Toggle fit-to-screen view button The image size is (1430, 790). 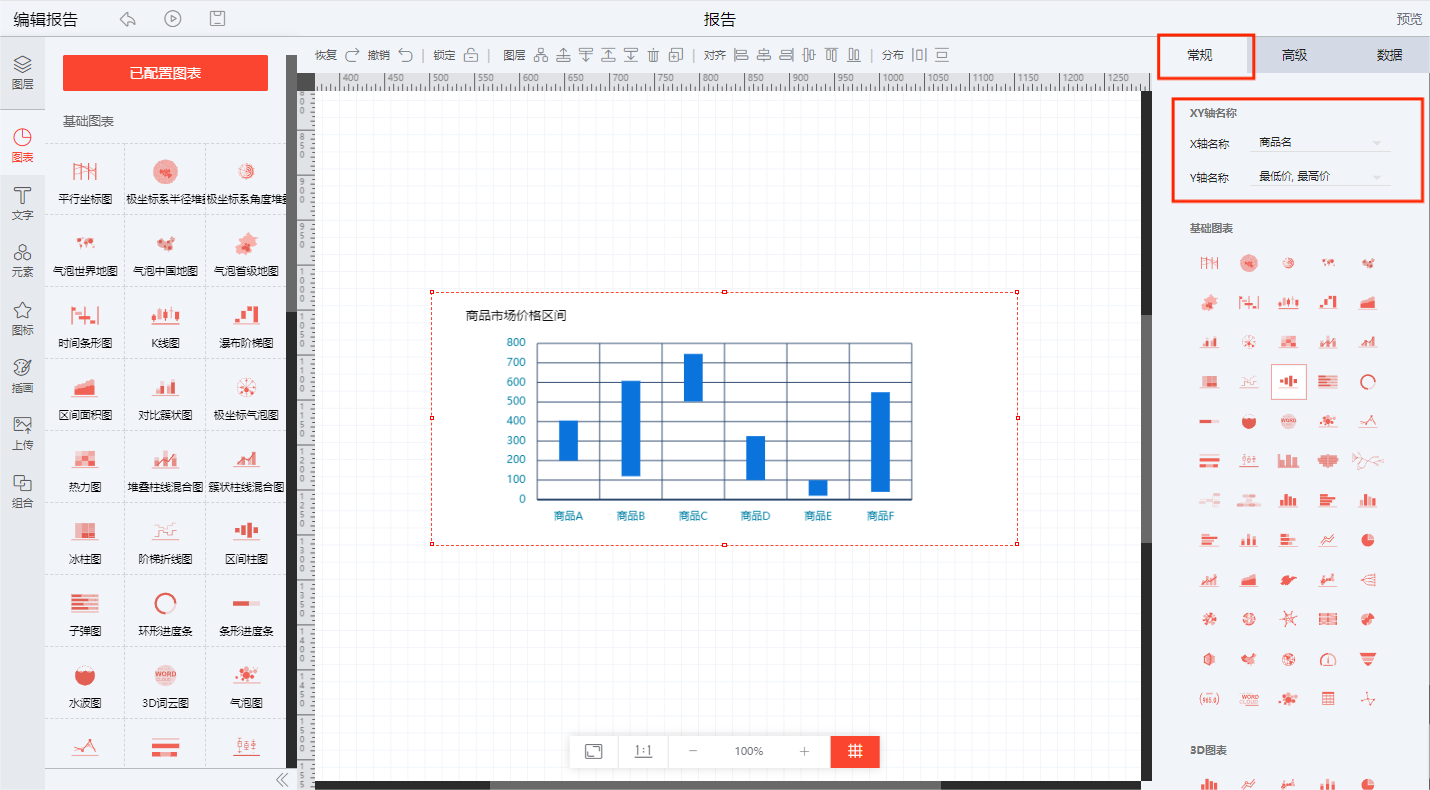(x=593, y=751)
